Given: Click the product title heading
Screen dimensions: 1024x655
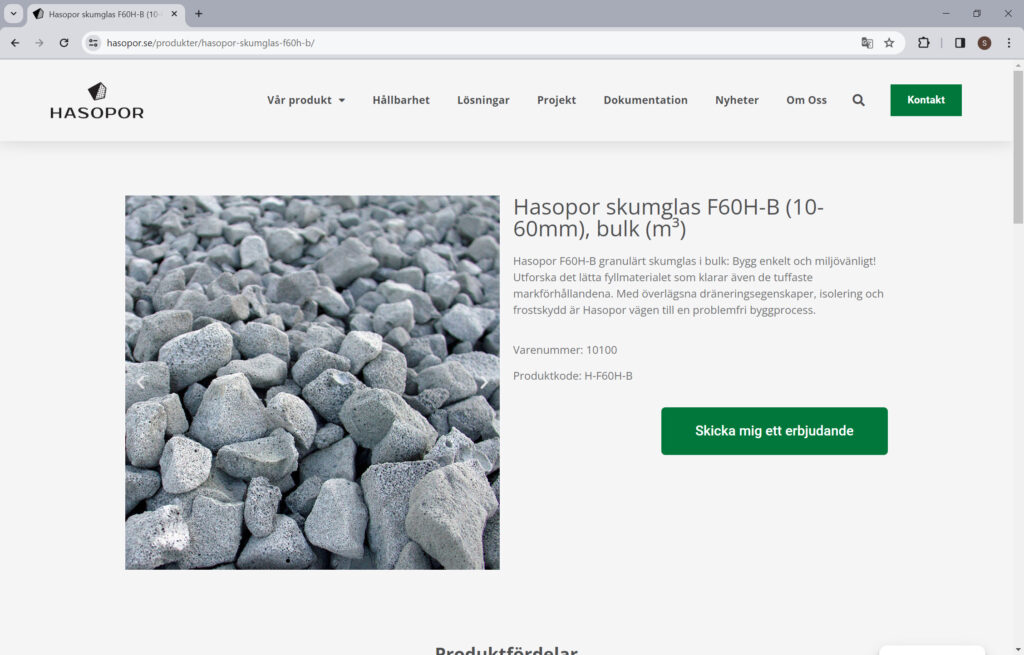Looking at the screenshot, I should point(668,217).
